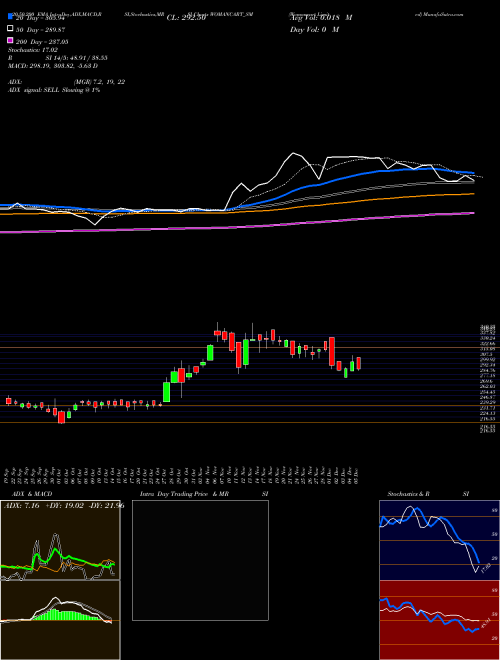Click the 'Intra Day Trading Price & MR' panel title

click(184, 494)
